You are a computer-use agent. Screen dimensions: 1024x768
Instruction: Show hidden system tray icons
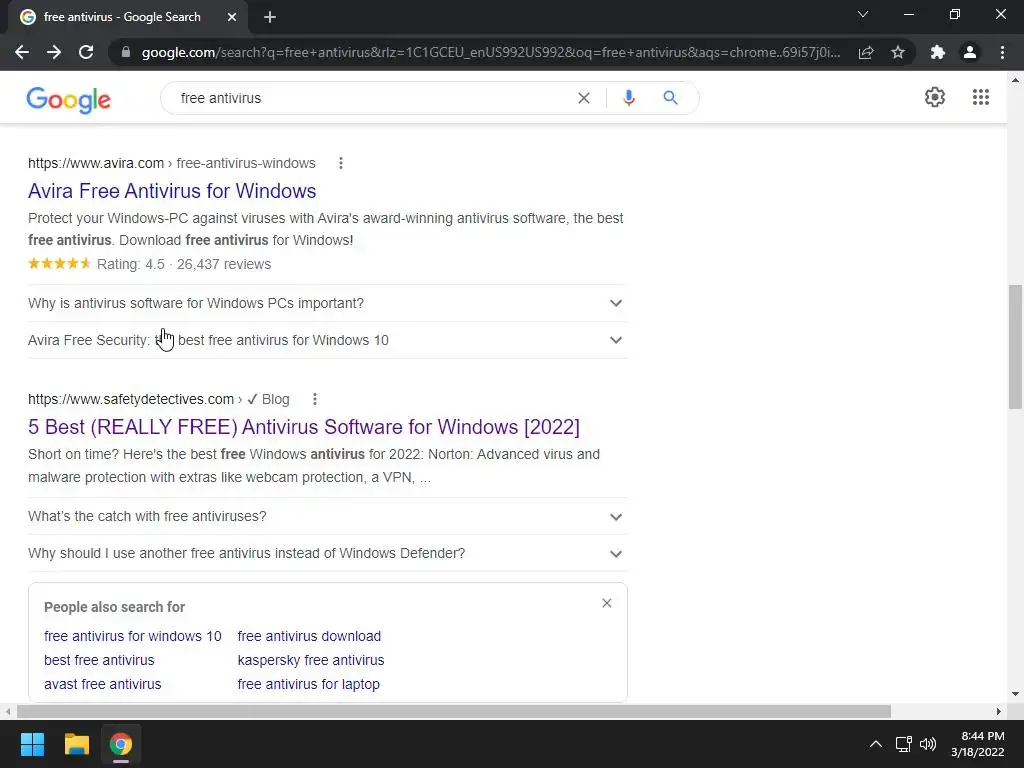876,744
